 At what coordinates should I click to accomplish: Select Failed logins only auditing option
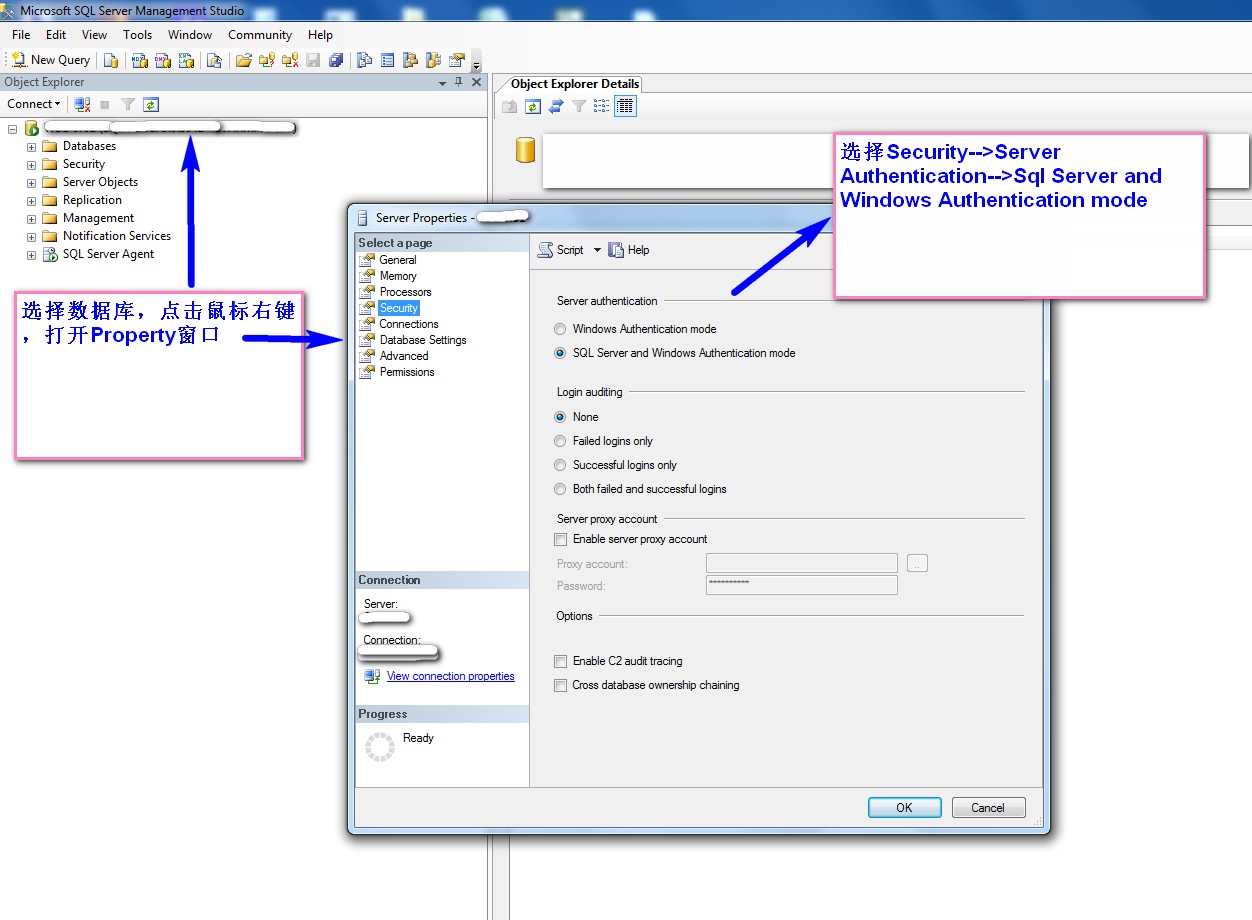coord(560,441)
